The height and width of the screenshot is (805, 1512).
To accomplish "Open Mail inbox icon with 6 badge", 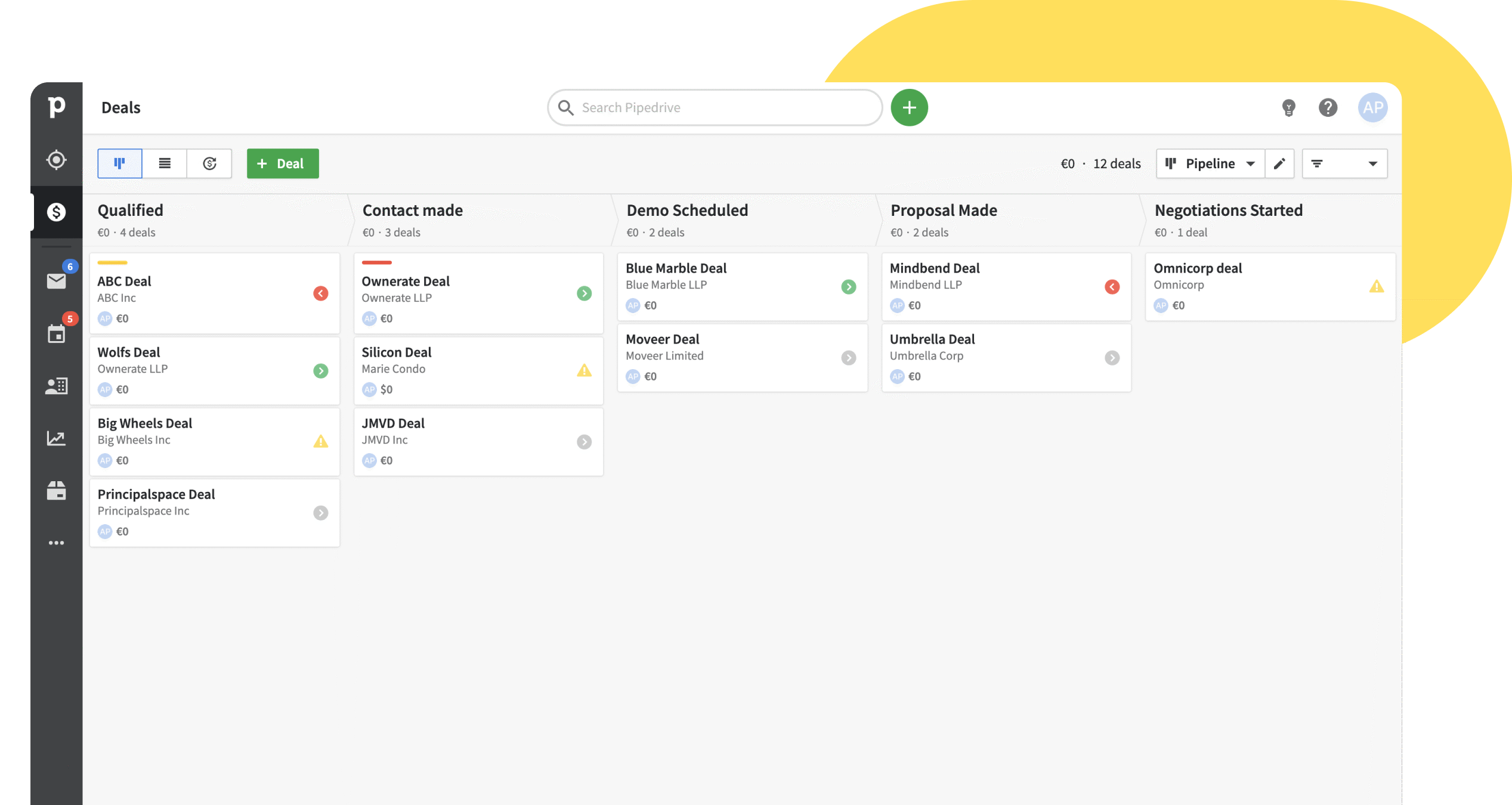I will point(57,280).
